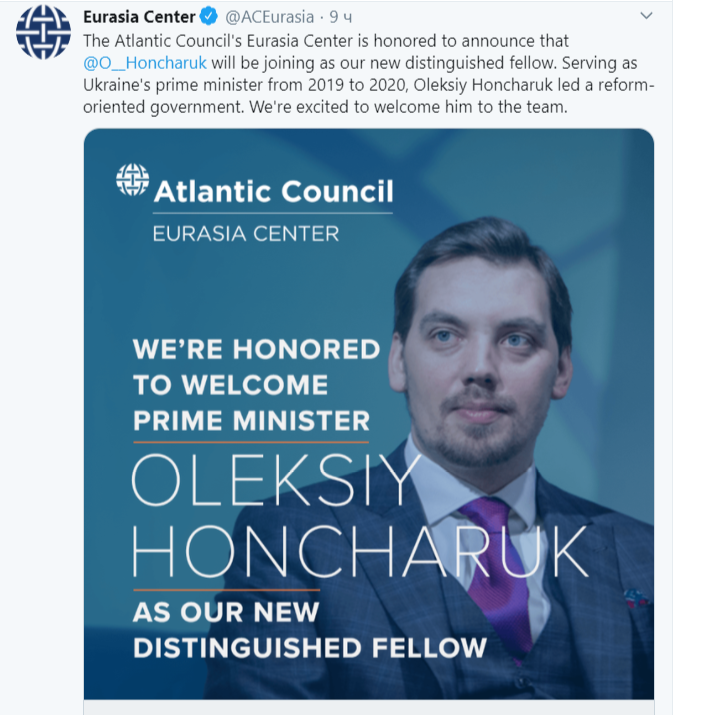Click the purple tie in the photo
Viewport: 706px width, 715px height.
click(x=499, y=560)
